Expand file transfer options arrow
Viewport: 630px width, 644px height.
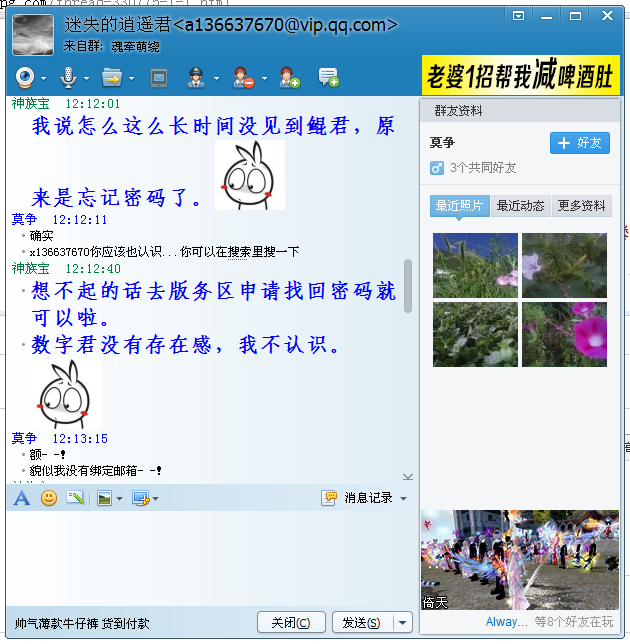(131, 78)
